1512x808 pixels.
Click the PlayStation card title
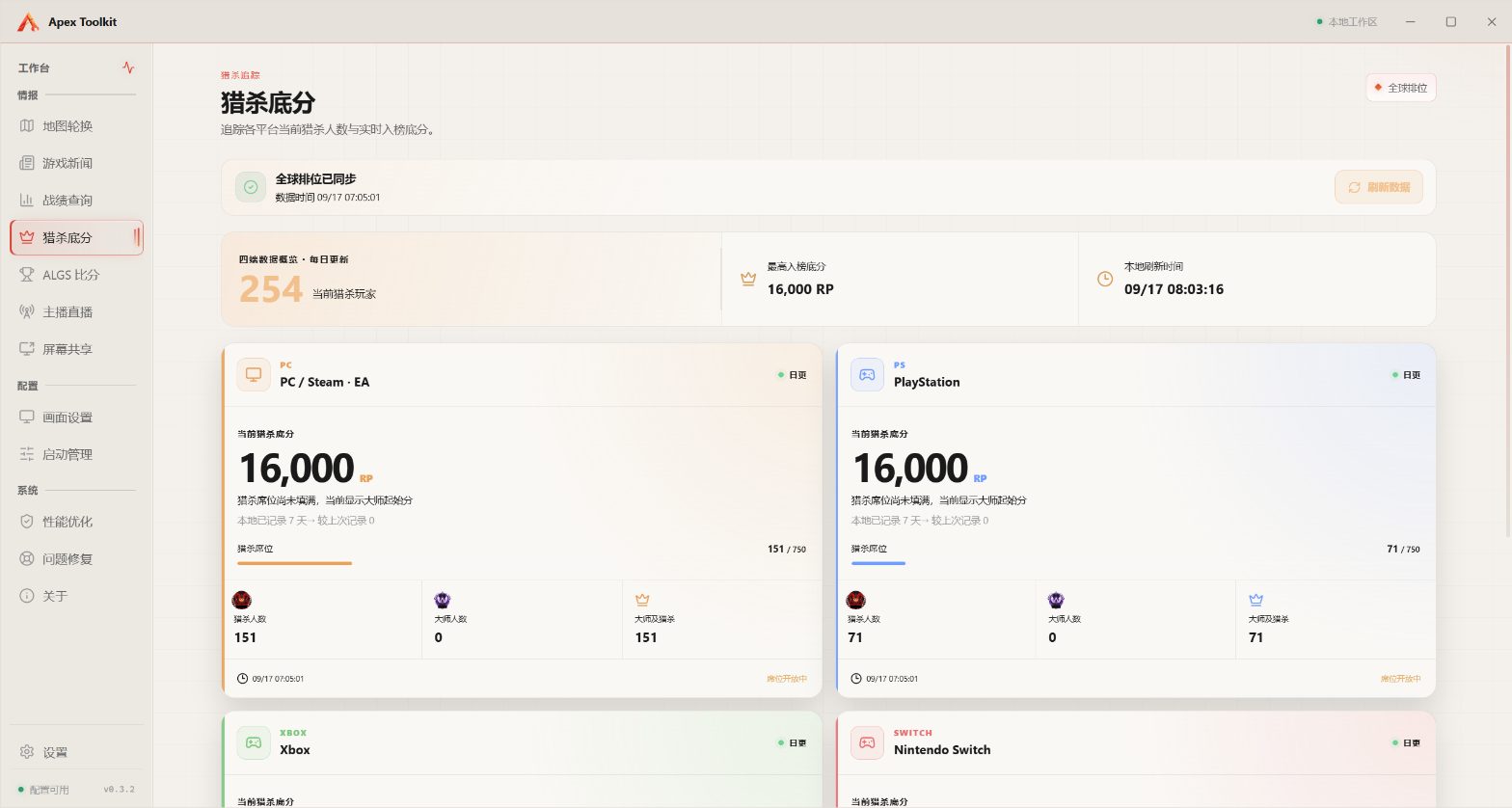coord(927,383)
